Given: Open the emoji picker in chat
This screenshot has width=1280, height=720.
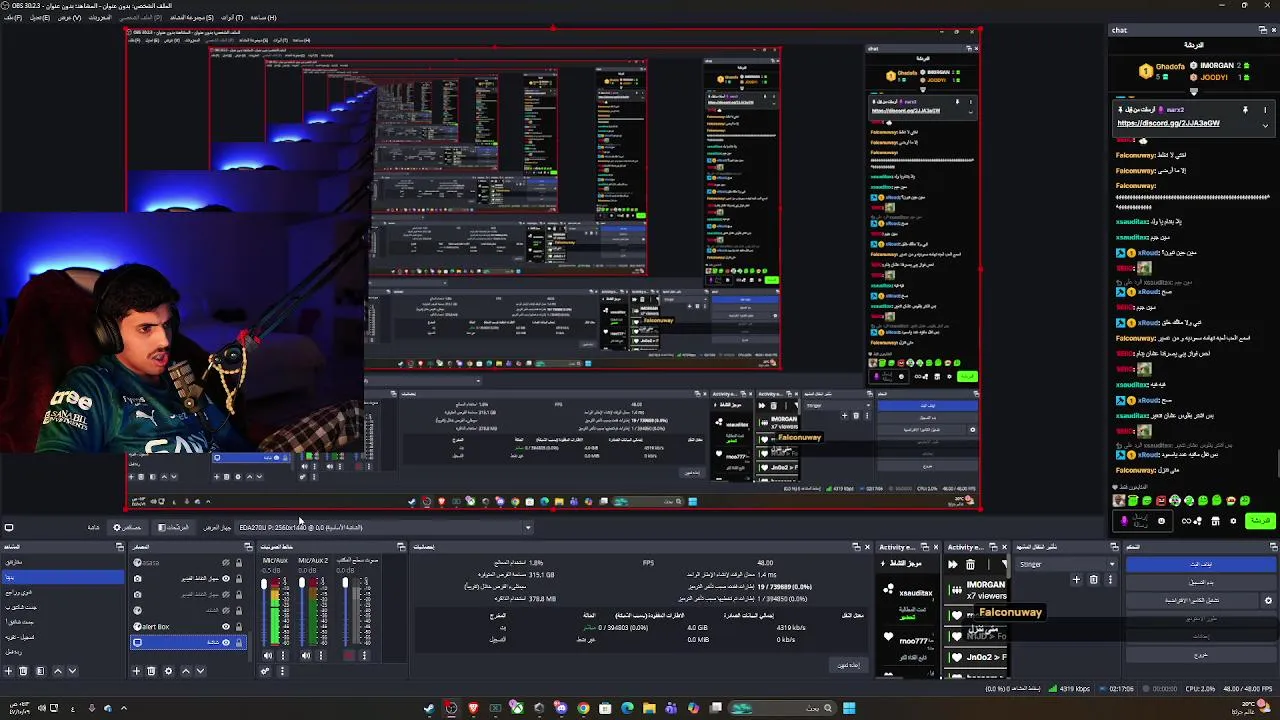Looking at the screenshot, I should pyautogui.click(x=1161, y=521).
